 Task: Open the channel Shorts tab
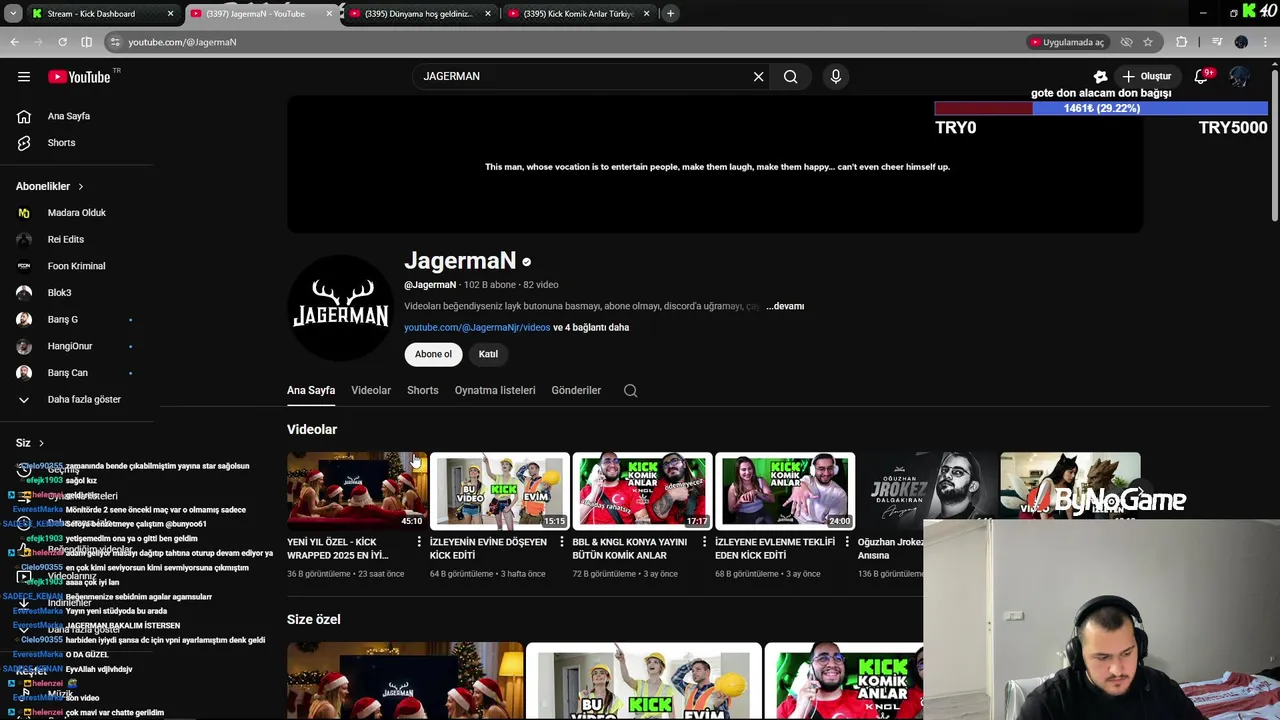[423, 391]
